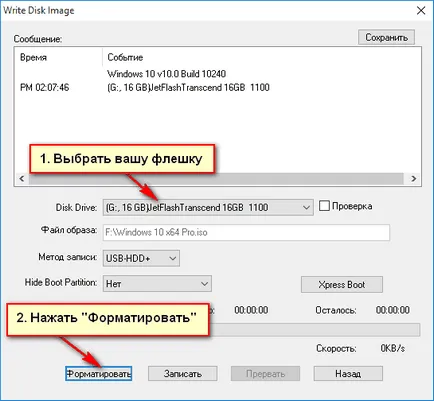Select the log entry 'JetFlashTranscend 16GB 1100'

[x=188, y=88]
